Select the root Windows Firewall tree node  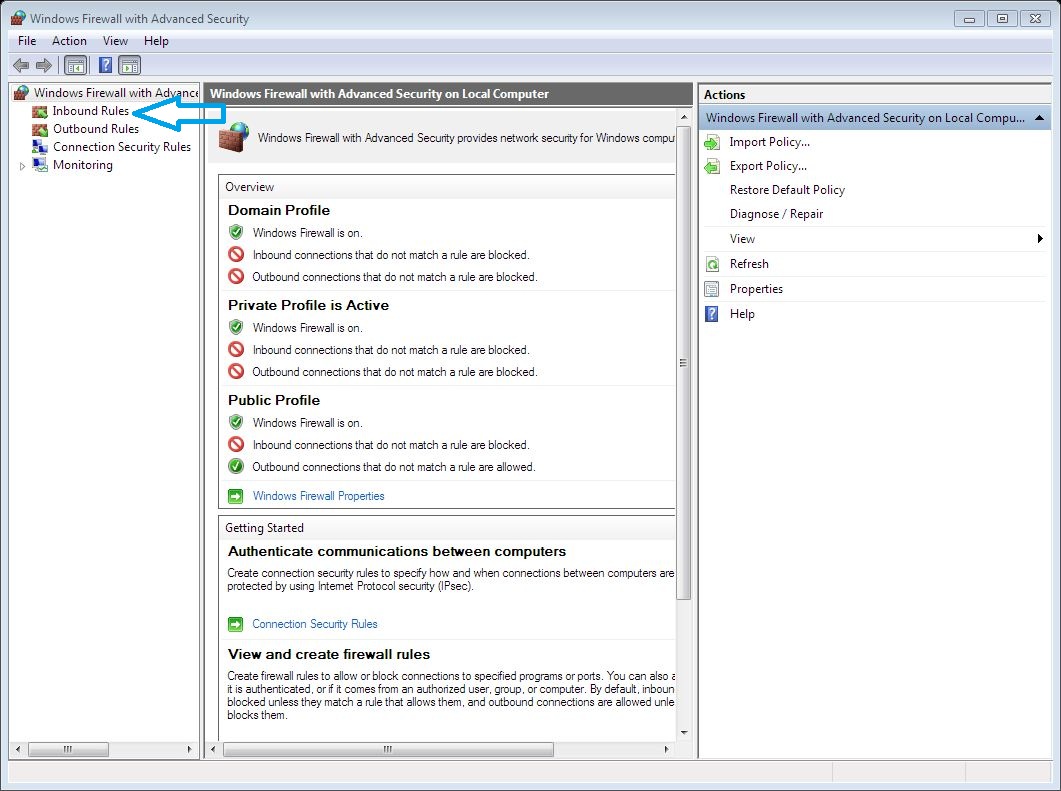click(116, 93)
